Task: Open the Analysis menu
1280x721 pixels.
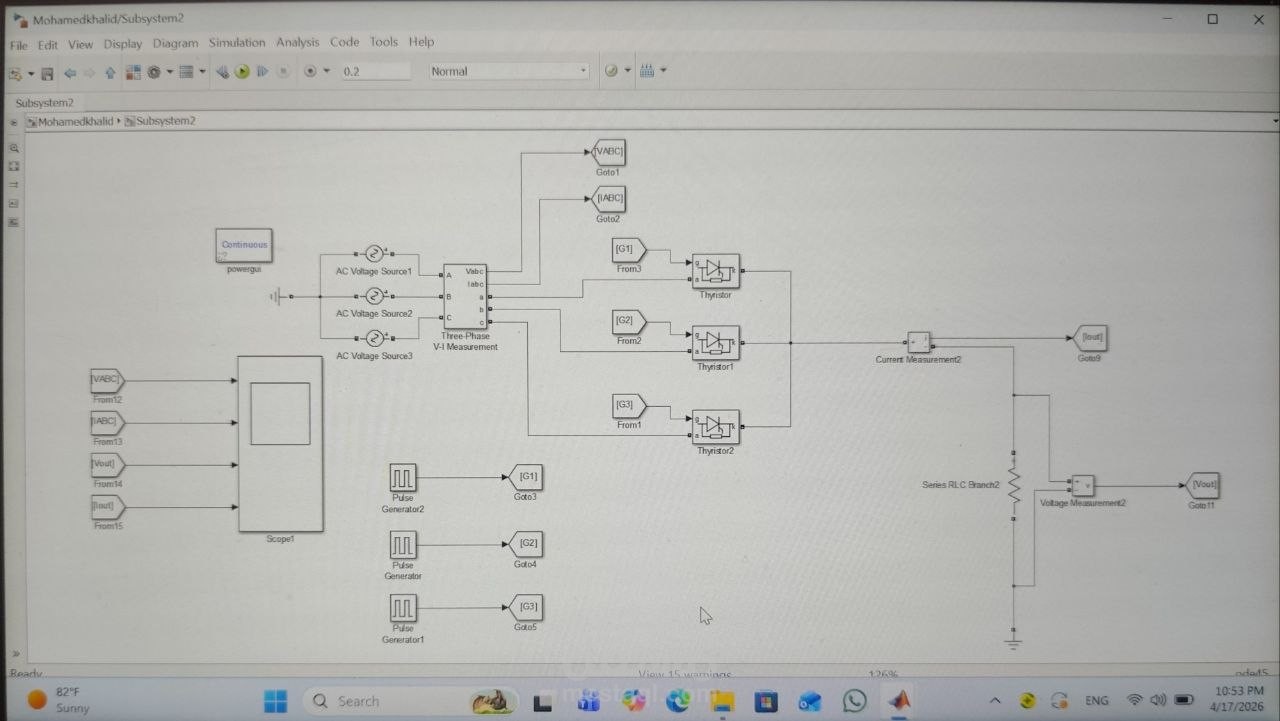Action: [x=298, y=42]
